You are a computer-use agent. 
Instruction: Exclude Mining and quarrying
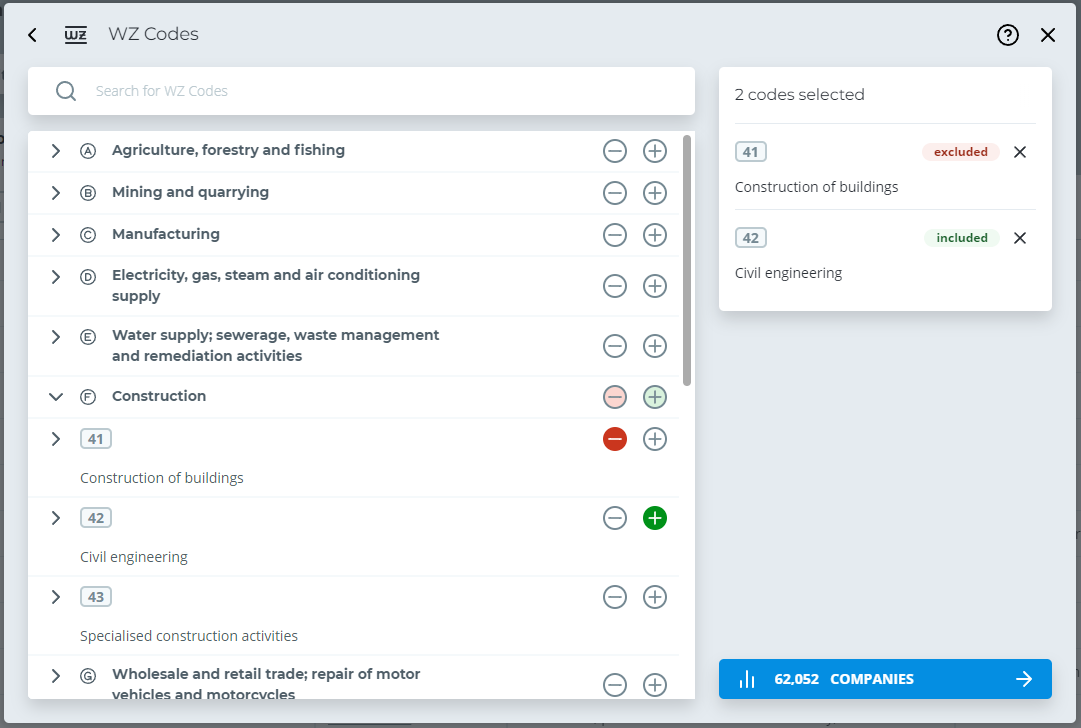[615, 193]
